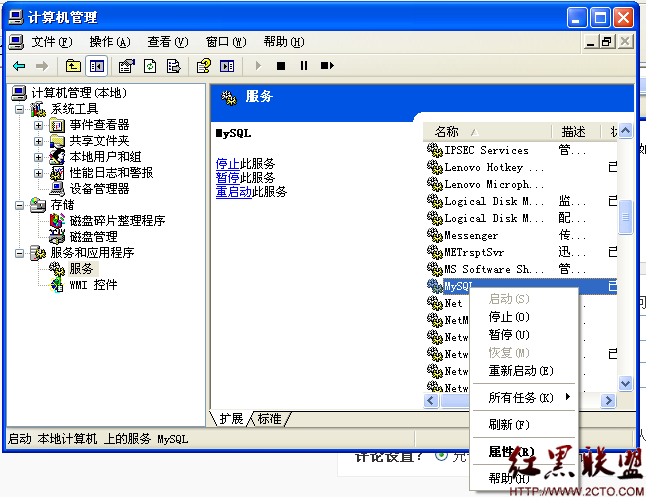
Task: Select the Lenovo Hotkey service row
Action: 521,167
